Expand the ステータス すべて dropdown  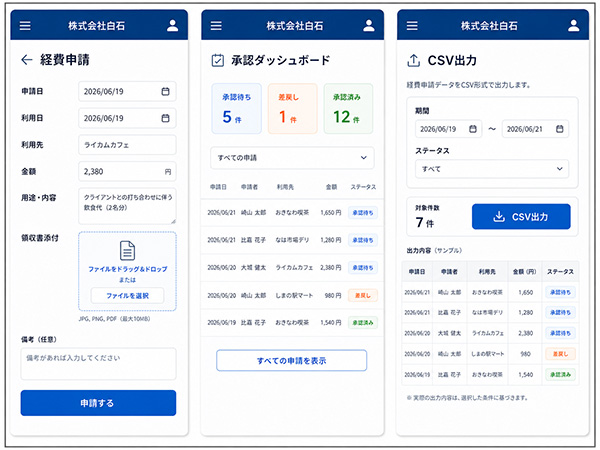coord(492,169)
